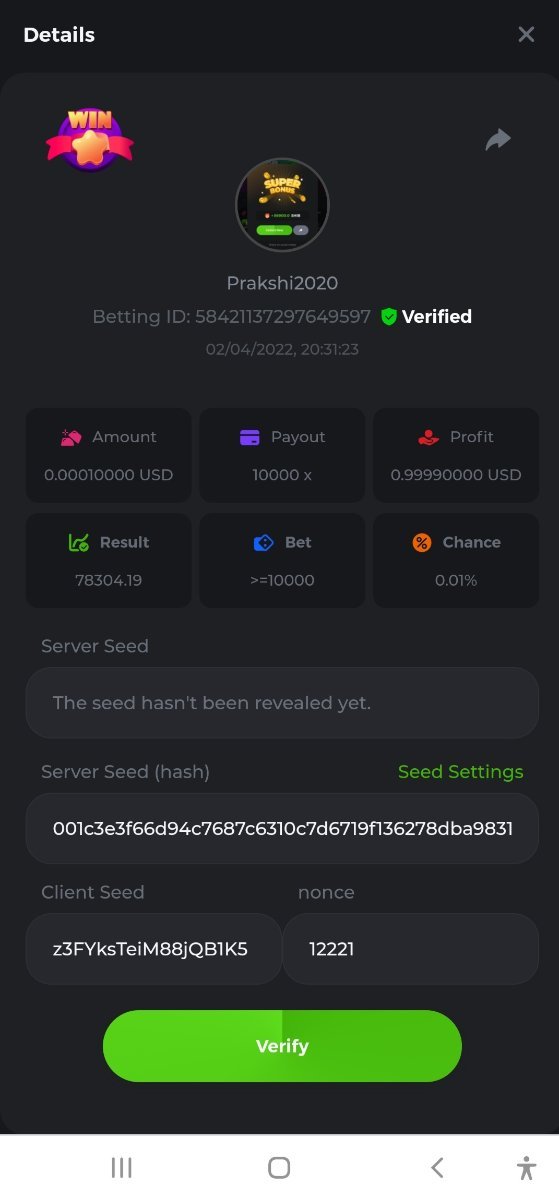This screenshot has width=559, height=1200.
Task: Click the Verify button
Action: coord(282,1046)
